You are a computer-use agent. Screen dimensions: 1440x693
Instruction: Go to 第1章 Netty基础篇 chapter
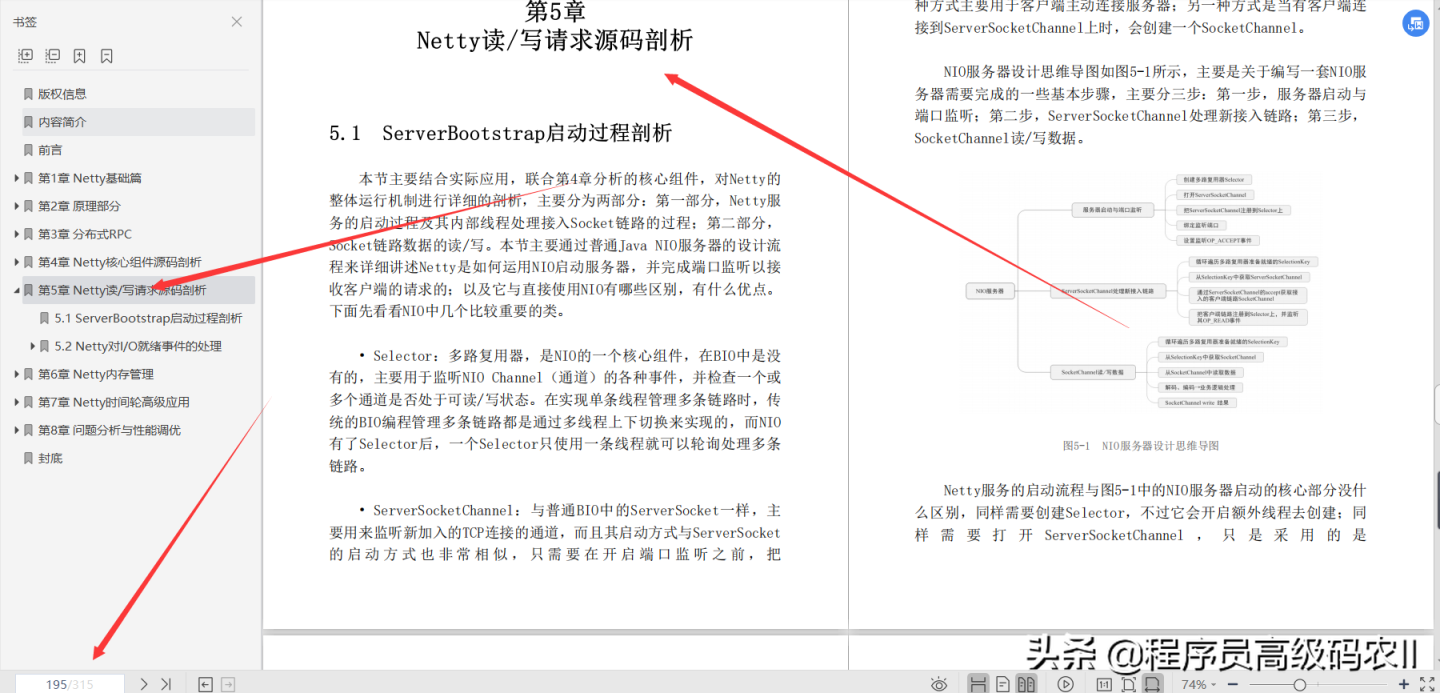pos(90,178)
